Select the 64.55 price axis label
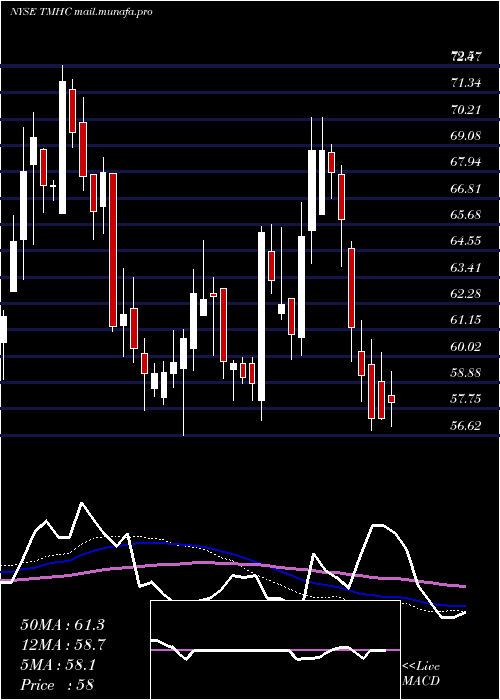This screenshot has width=500, height=700. pos(466,241)
